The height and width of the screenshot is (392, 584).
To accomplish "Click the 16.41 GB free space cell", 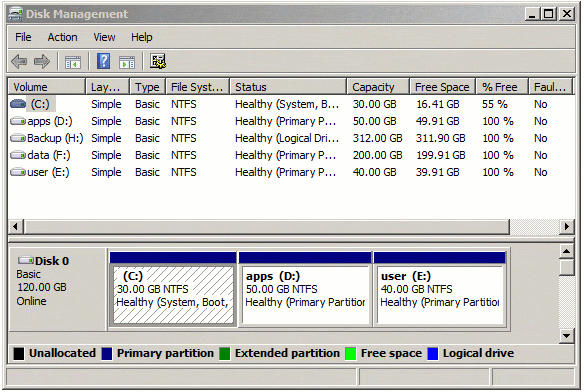I will point(438,104).
